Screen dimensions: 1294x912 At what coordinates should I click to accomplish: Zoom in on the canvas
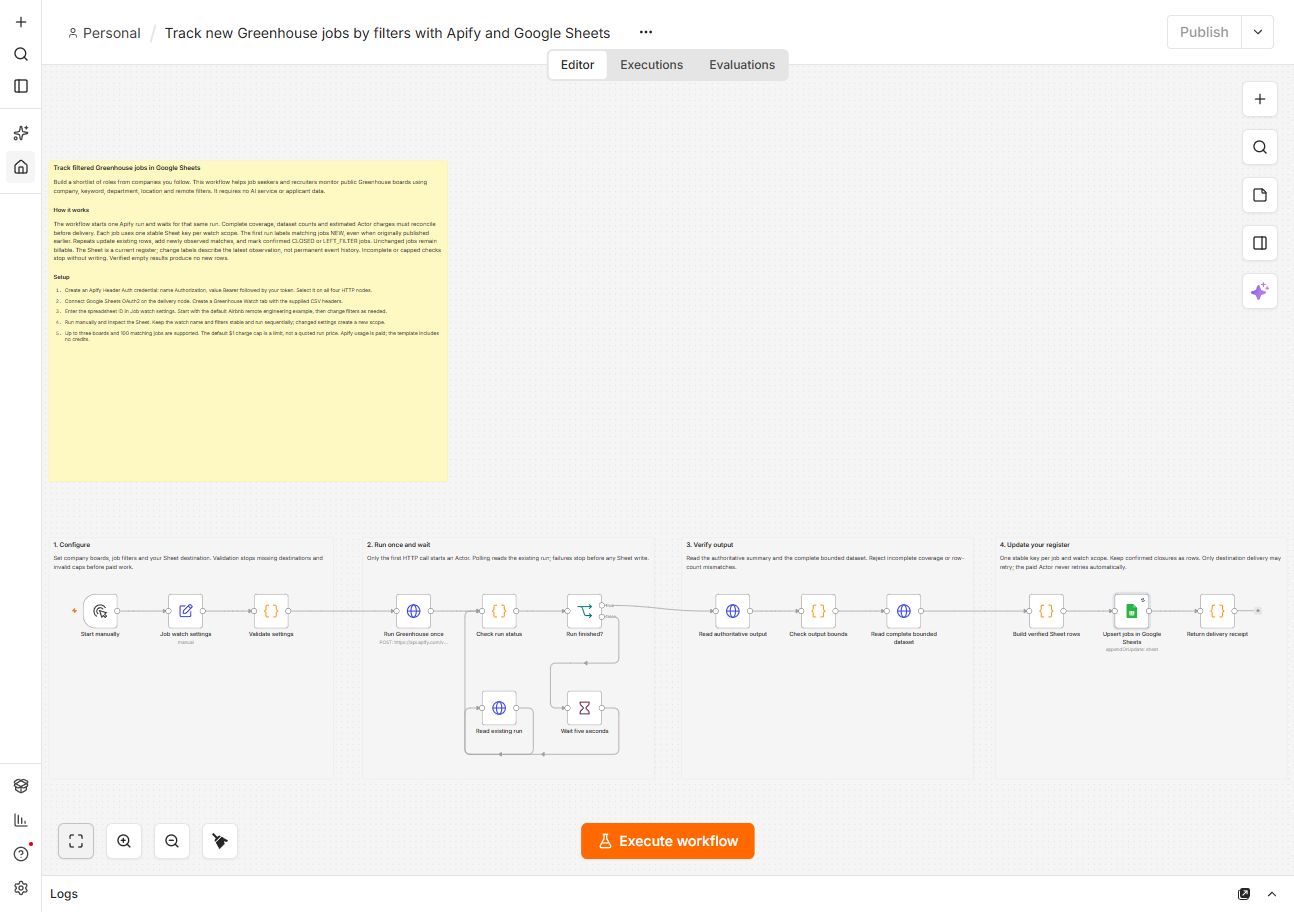124,841
